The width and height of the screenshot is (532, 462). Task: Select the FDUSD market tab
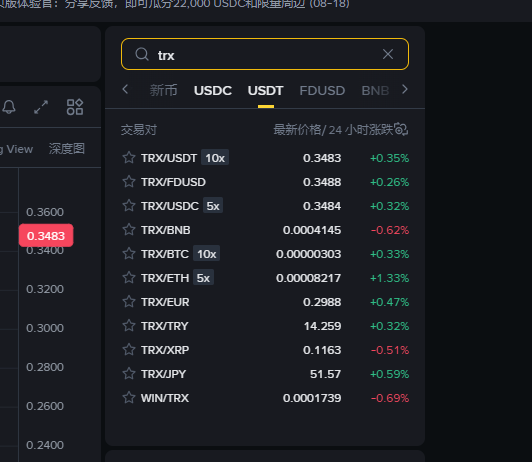point(322,91)
